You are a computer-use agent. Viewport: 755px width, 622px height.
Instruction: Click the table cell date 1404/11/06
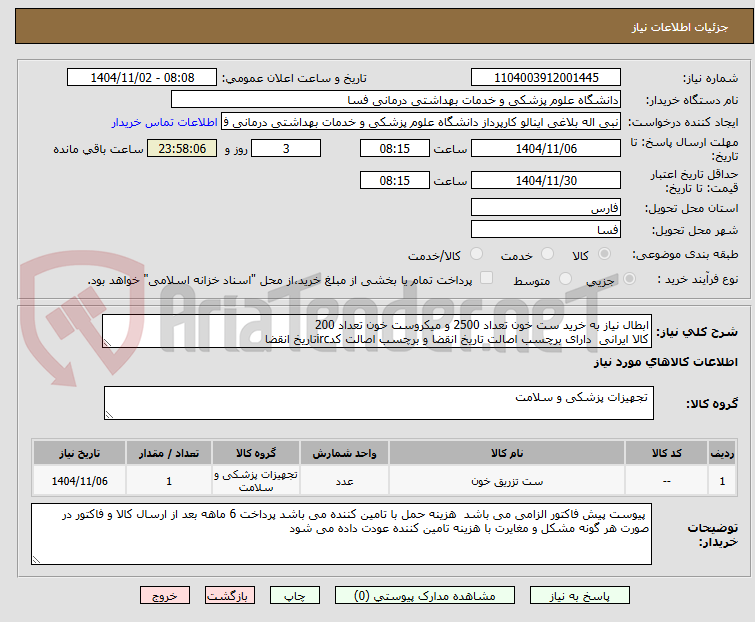(x=79, y=480)
